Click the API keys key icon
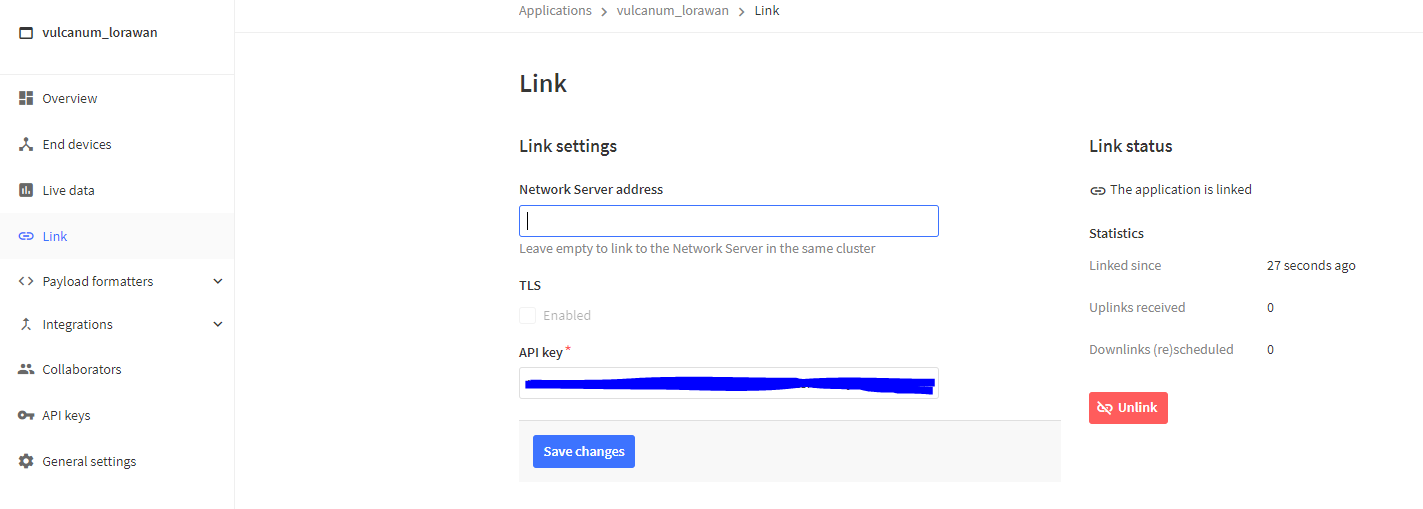This screenshot has width=1423, height=509. 26,415
